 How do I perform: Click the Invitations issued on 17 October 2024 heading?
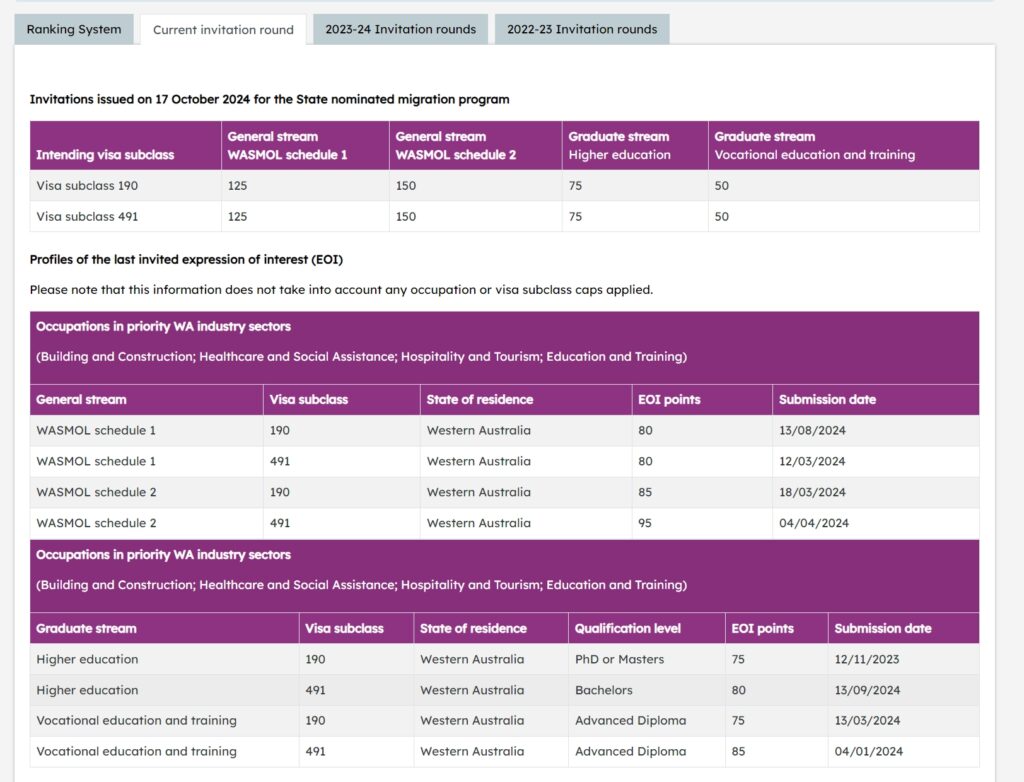coord(269,100)
